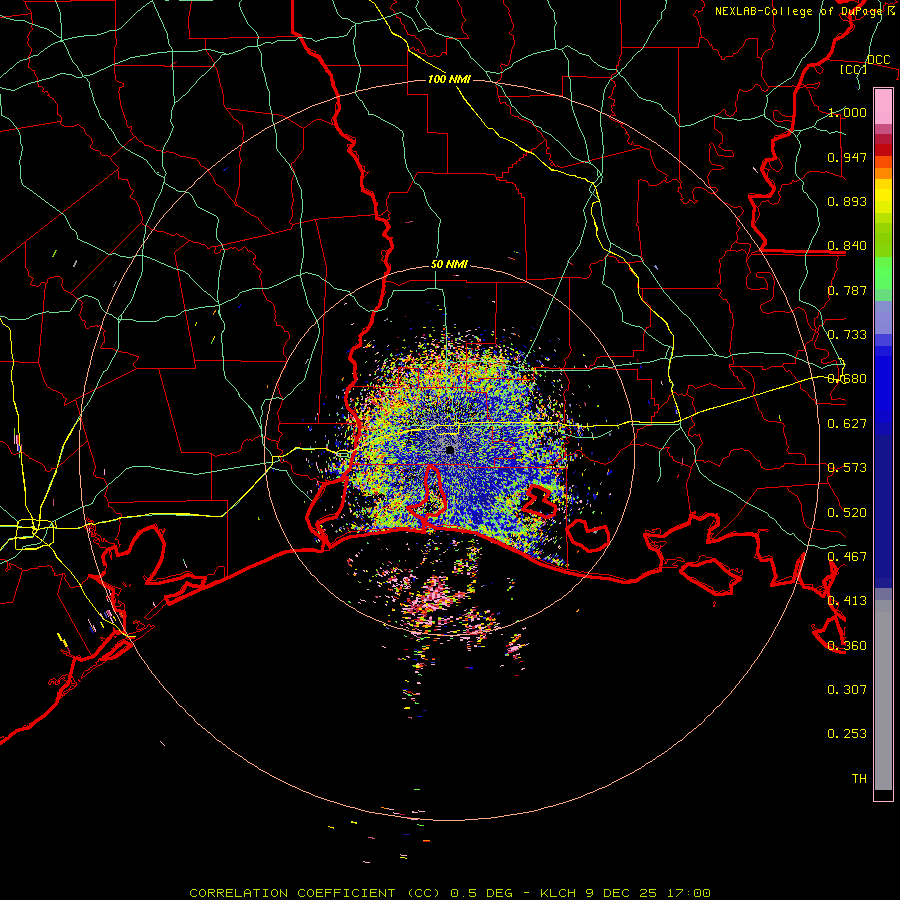The image size is (900, 900).
Task: Click the 0.893 scale value
Action: 847,201
